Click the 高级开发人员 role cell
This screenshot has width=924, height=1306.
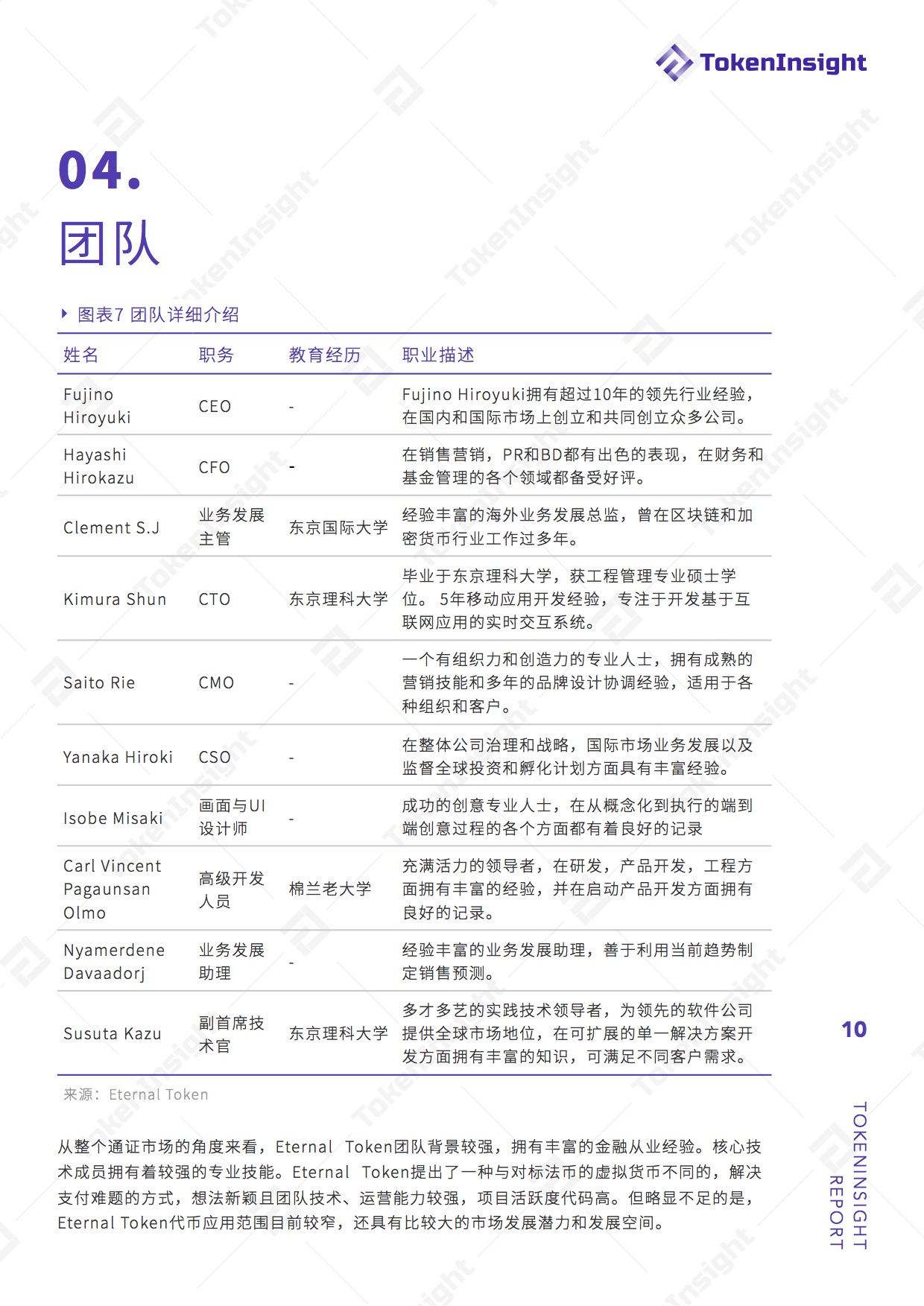click(232, 890)
